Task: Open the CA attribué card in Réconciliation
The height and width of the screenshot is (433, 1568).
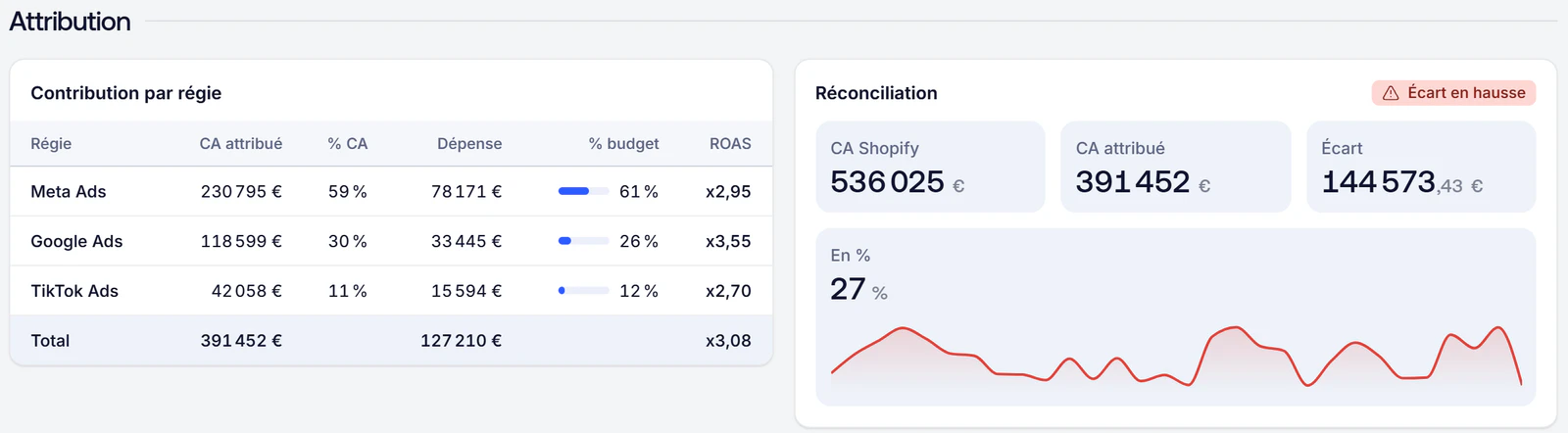Action: 1176,167
